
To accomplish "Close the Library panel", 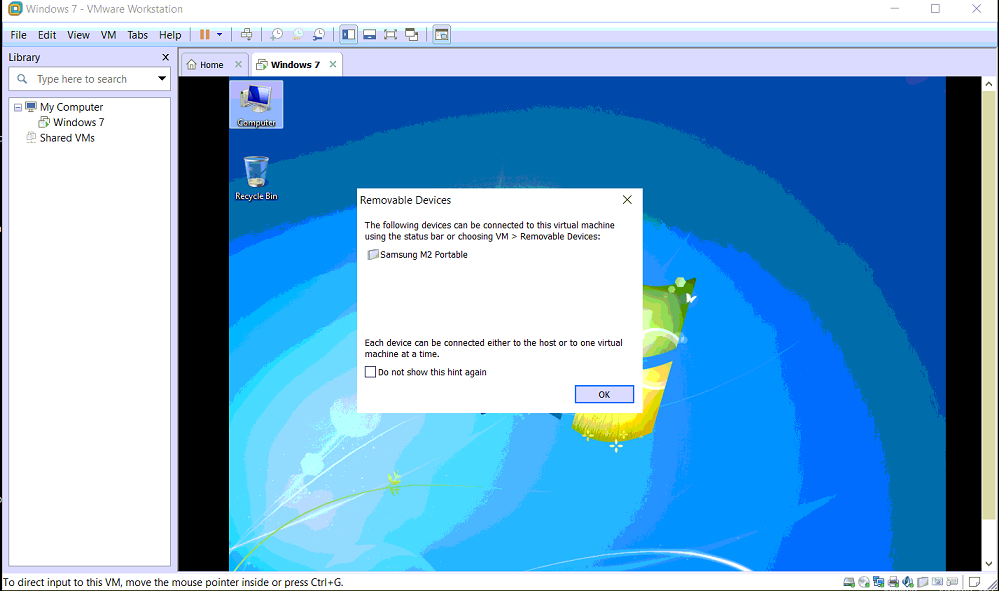I will [166, 57].
